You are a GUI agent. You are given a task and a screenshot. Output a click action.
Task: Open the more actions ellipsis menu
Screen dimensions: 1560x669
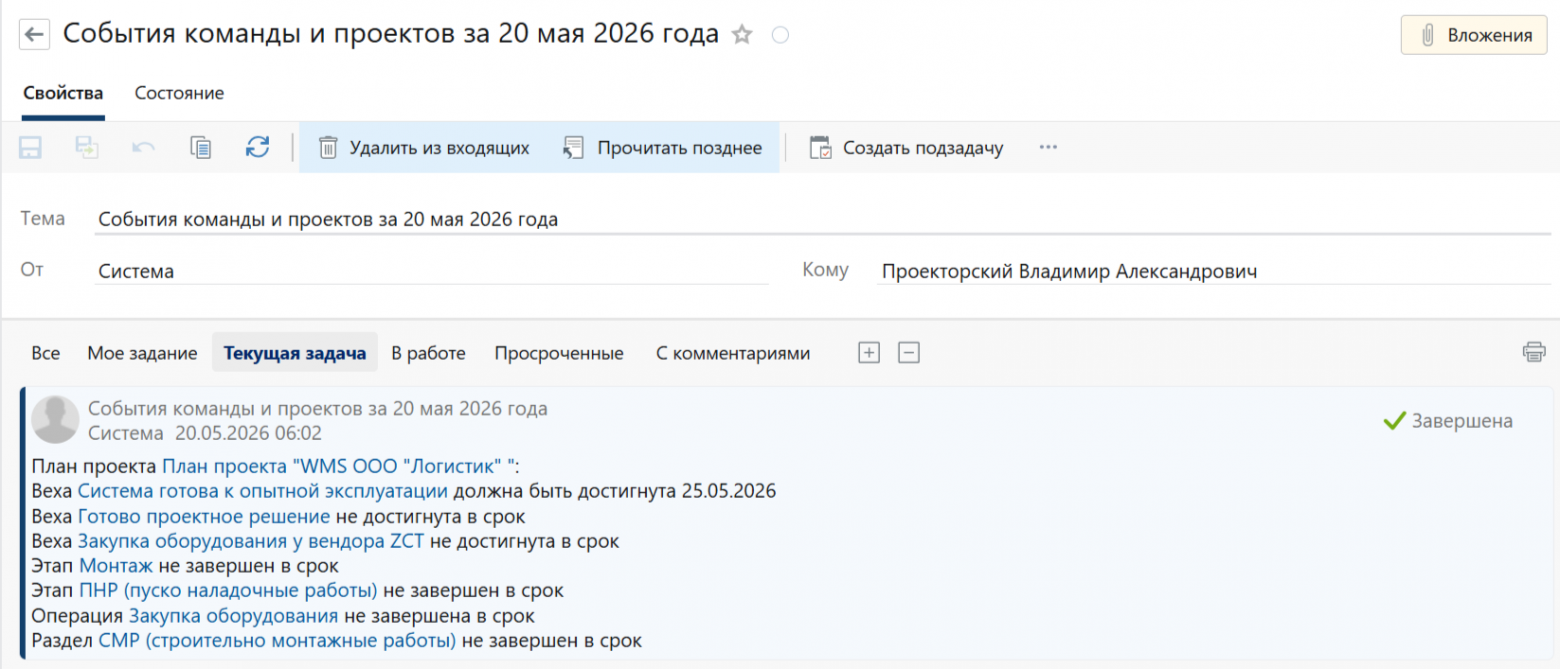pos(1048,148)
